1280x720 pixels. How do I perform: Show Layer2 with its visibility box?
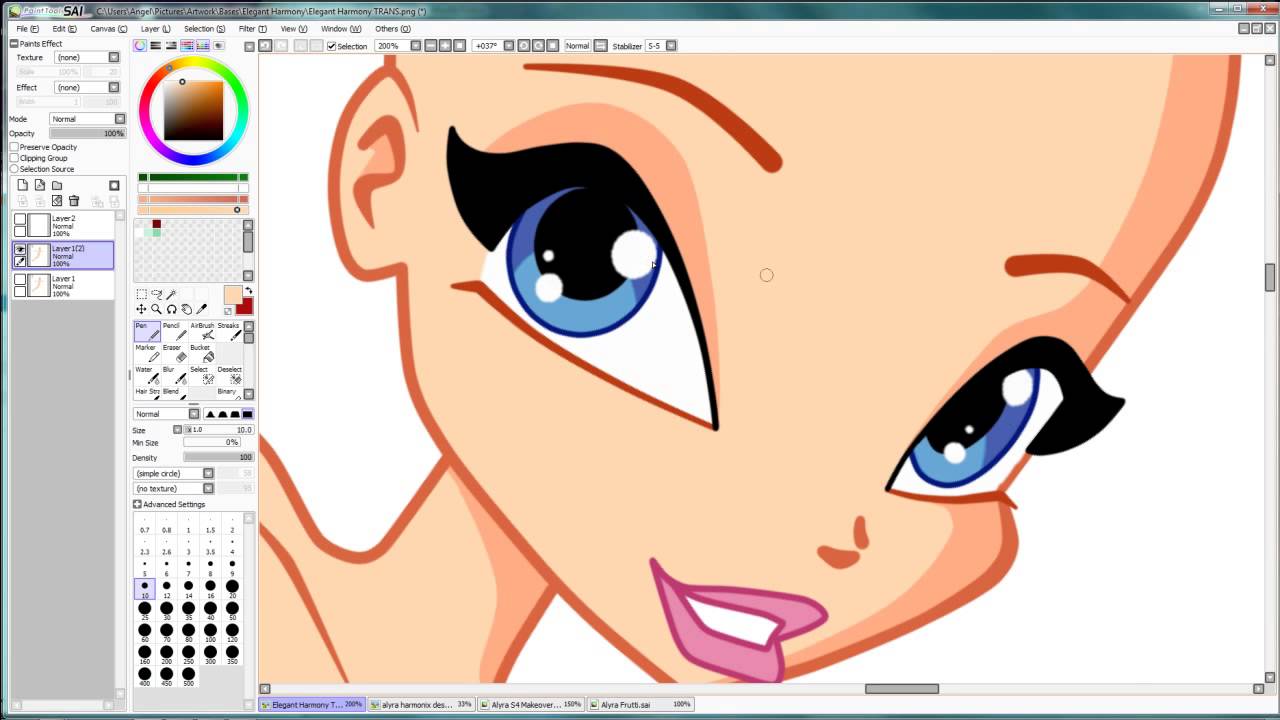20,219
